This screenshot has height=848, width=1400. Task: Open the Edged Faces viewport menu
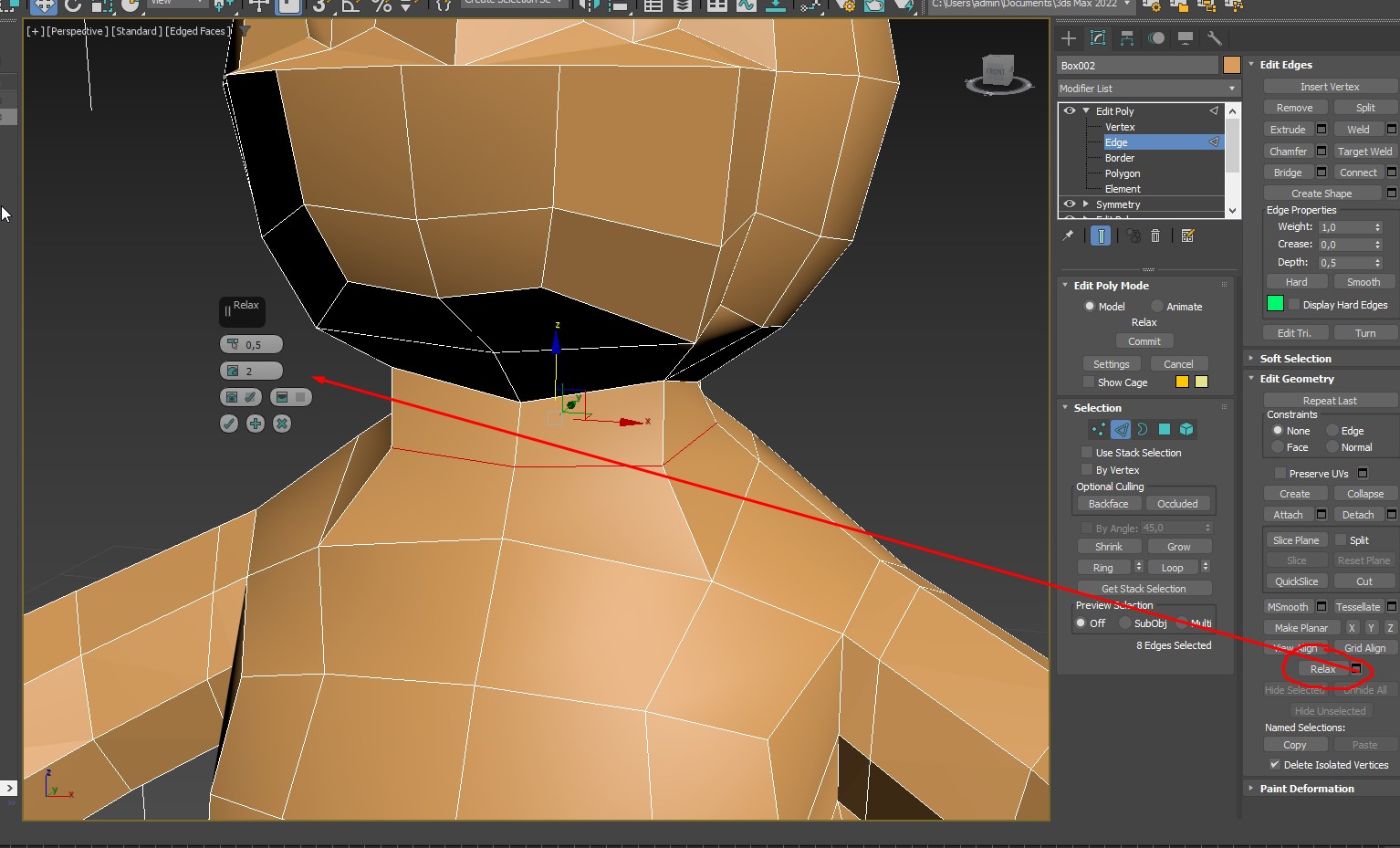[197, 31]
